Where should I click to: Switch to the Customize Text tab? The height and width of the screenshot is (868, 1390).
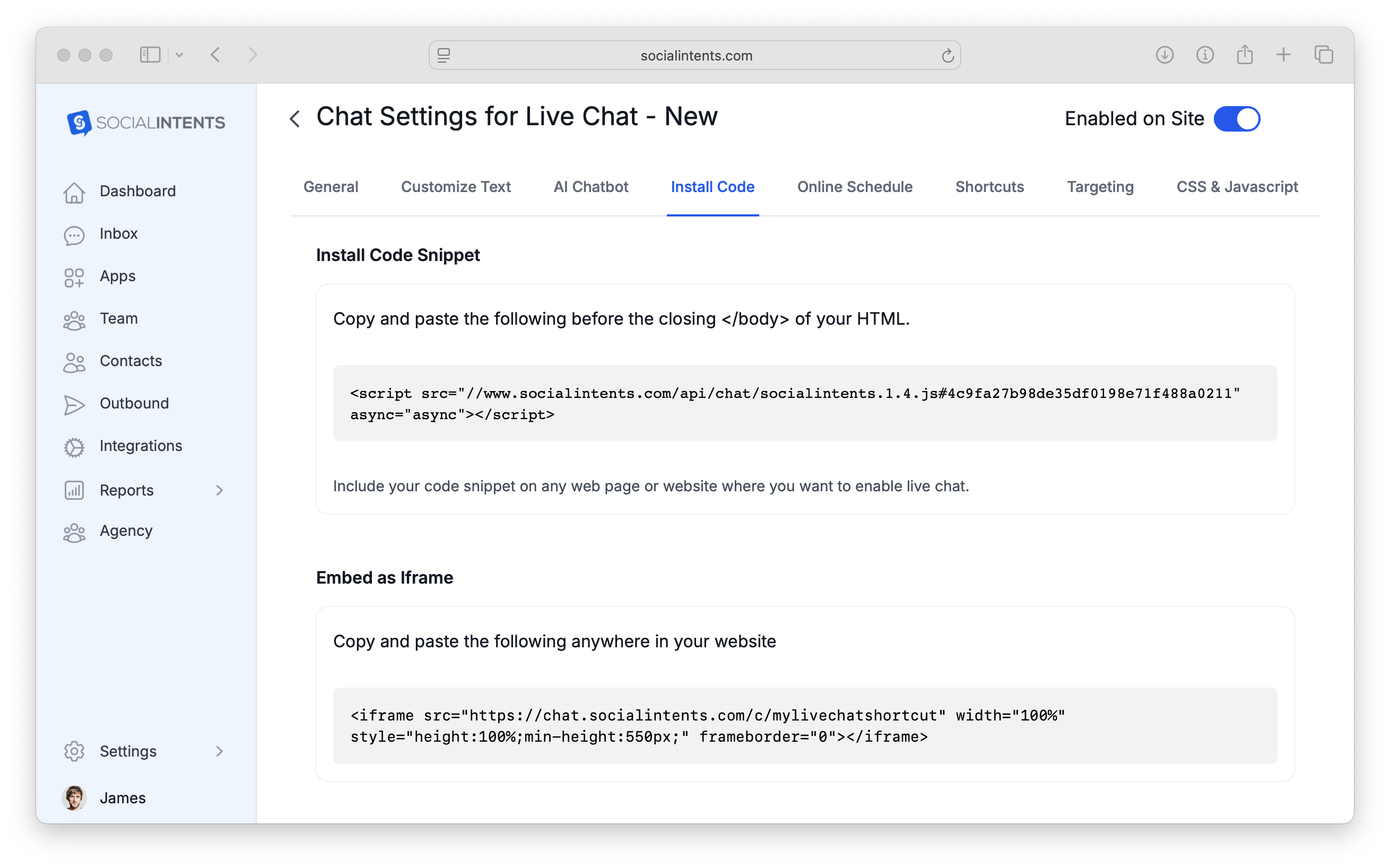tap(456, 187)
